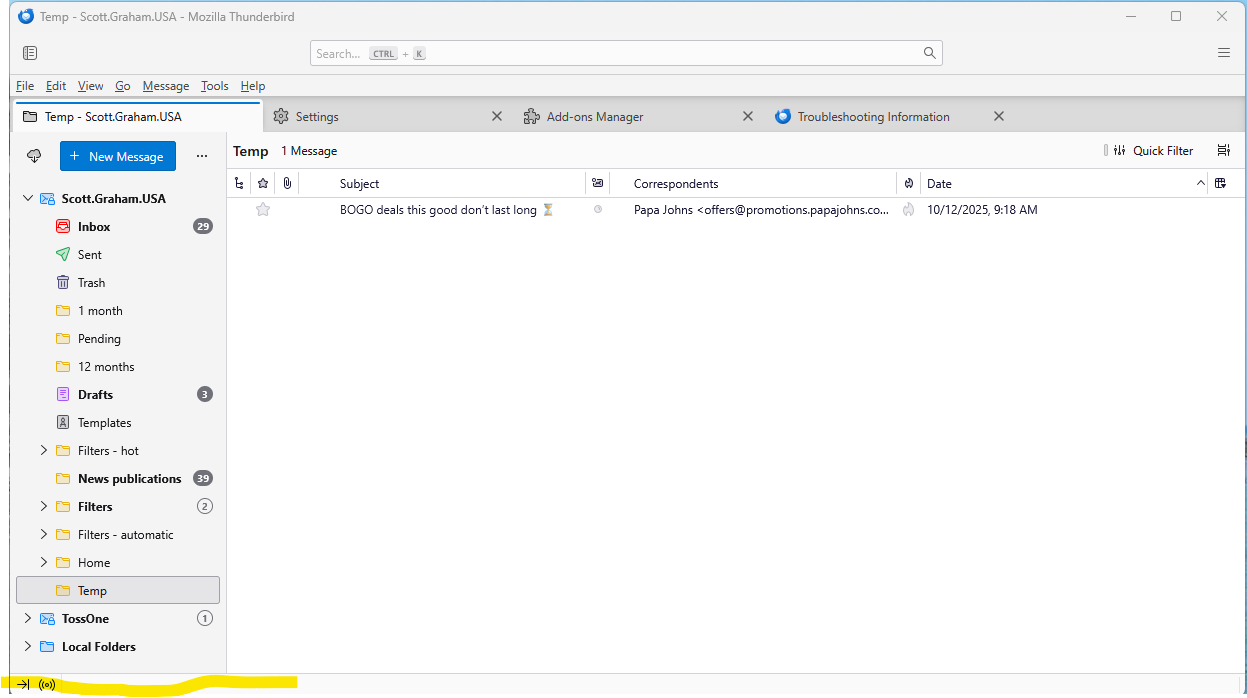1247x698 pixels.
Task: Open the Help menu
Action: point(253,86)
